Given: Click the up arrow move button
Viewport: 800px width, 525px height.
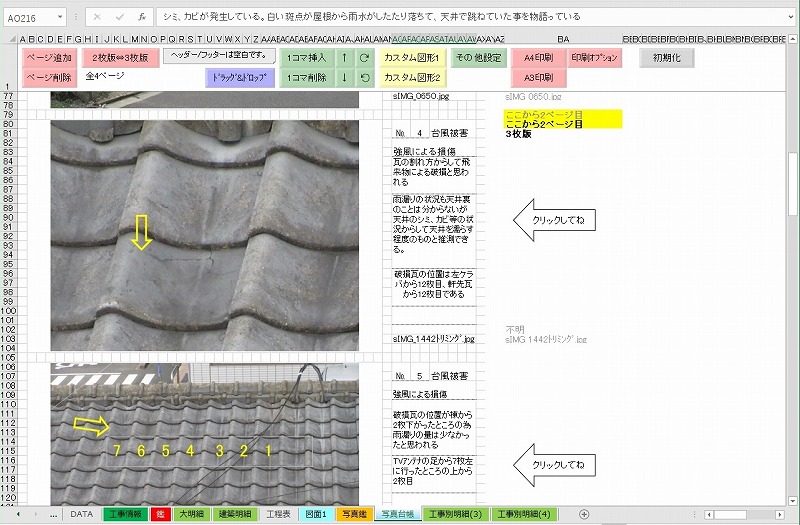Looking at the screenshot, I should (344, 58).
